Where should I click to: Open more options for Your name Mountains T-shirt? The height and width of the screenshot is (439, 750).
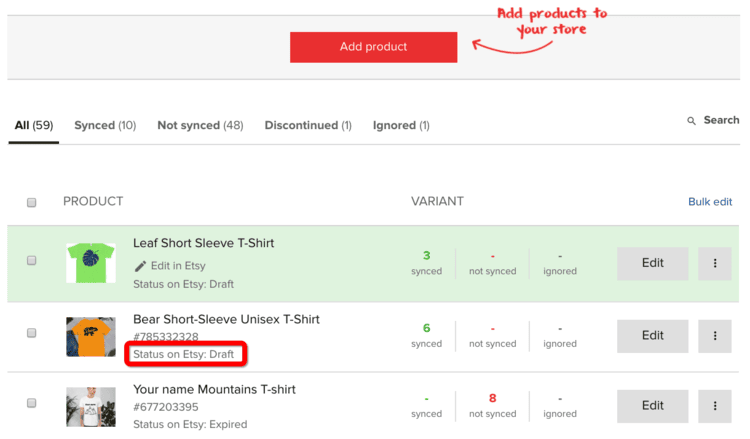tap(715, 406)
